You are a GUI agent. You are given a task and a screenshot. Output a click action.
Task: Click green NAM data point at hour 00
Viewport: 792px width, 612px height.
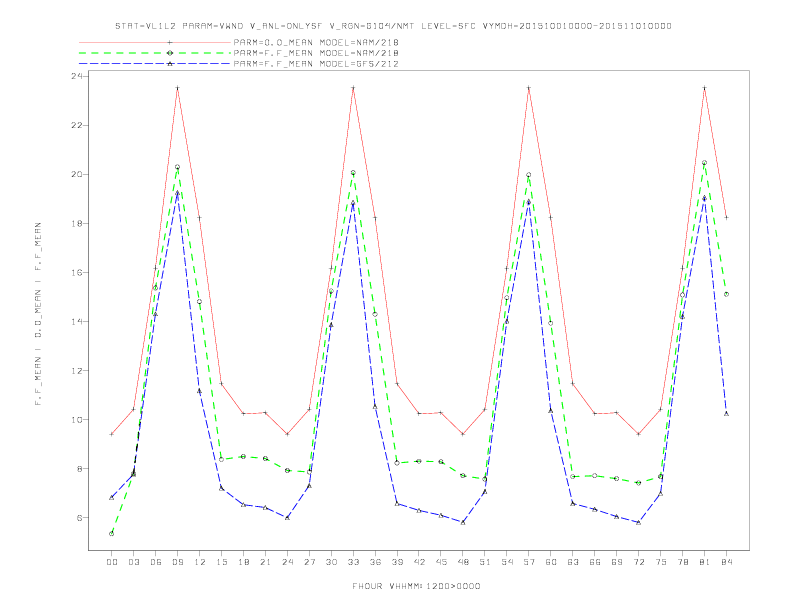112,534
